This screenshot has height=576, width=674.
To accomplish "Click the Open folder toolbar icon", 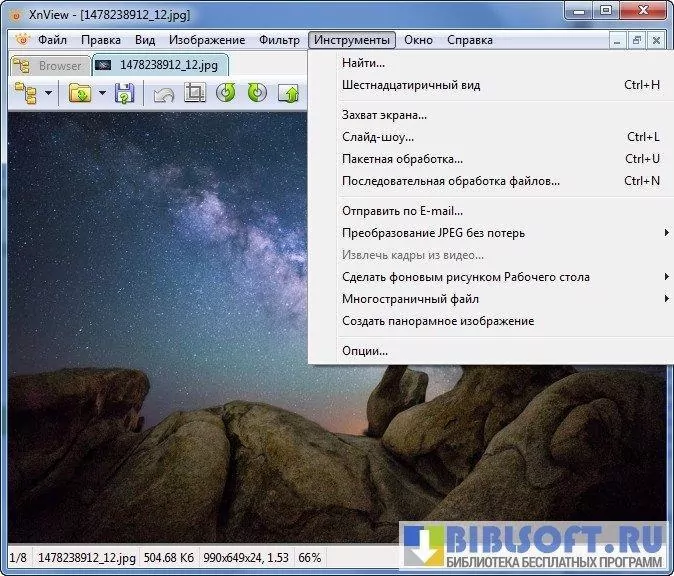I will (78, 94).
